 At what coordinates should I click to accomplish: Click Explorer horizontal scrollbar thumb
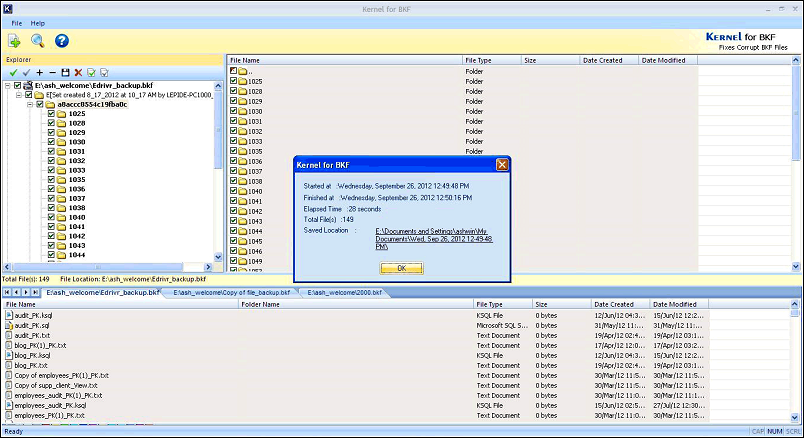click(x=97, y=267)
